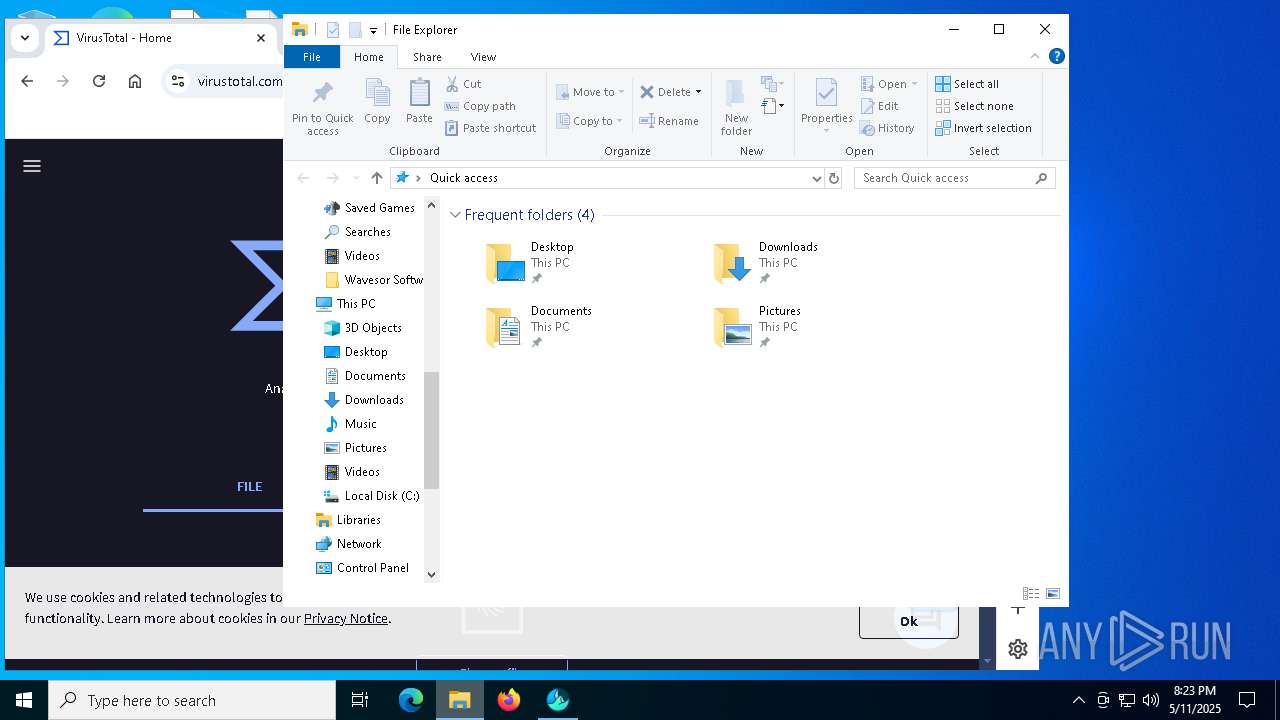Create a New folder from ribbon
1280x720 pixels.
736,107
